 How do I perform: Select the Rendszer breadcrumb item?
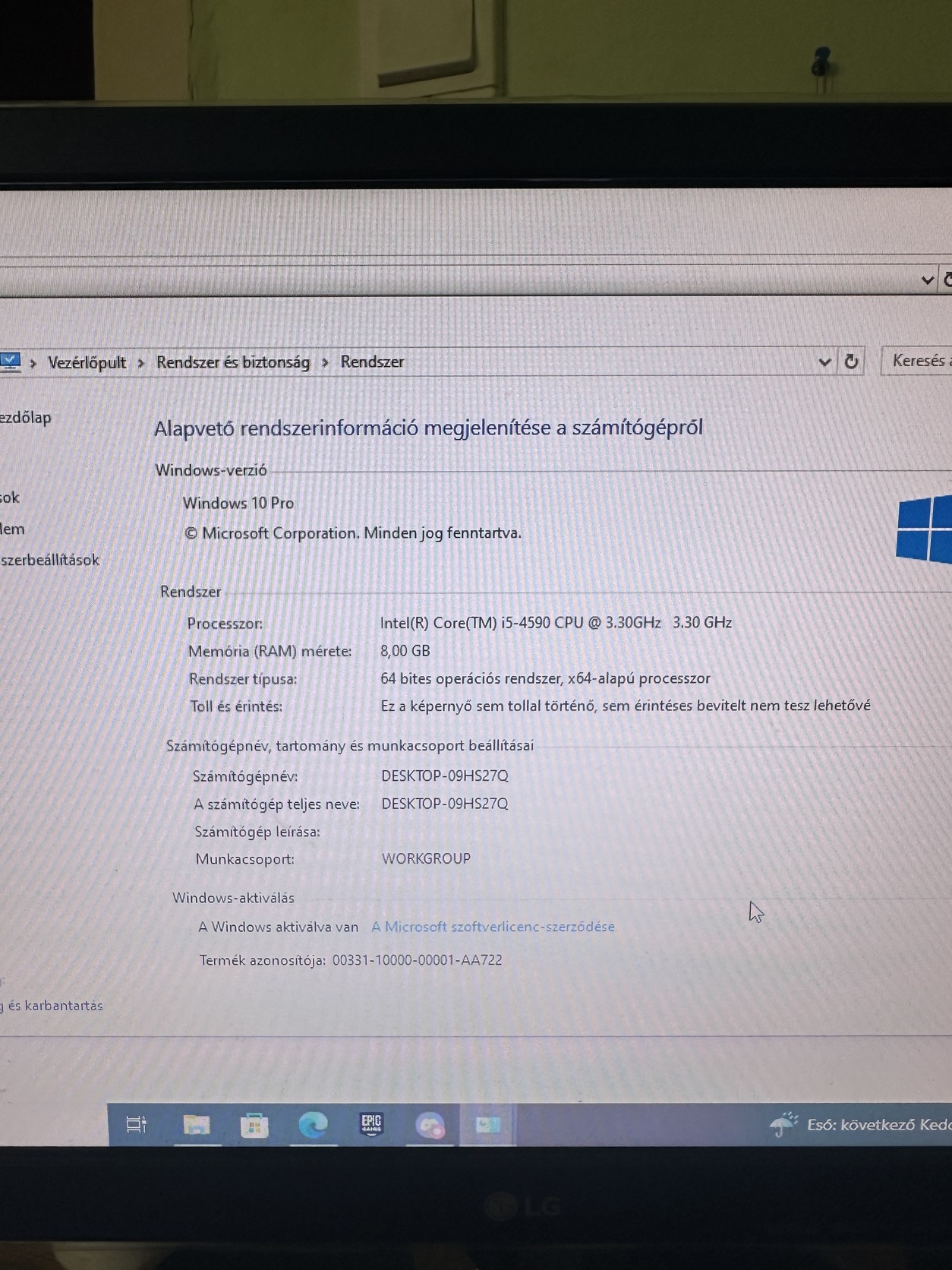(372, 362)
